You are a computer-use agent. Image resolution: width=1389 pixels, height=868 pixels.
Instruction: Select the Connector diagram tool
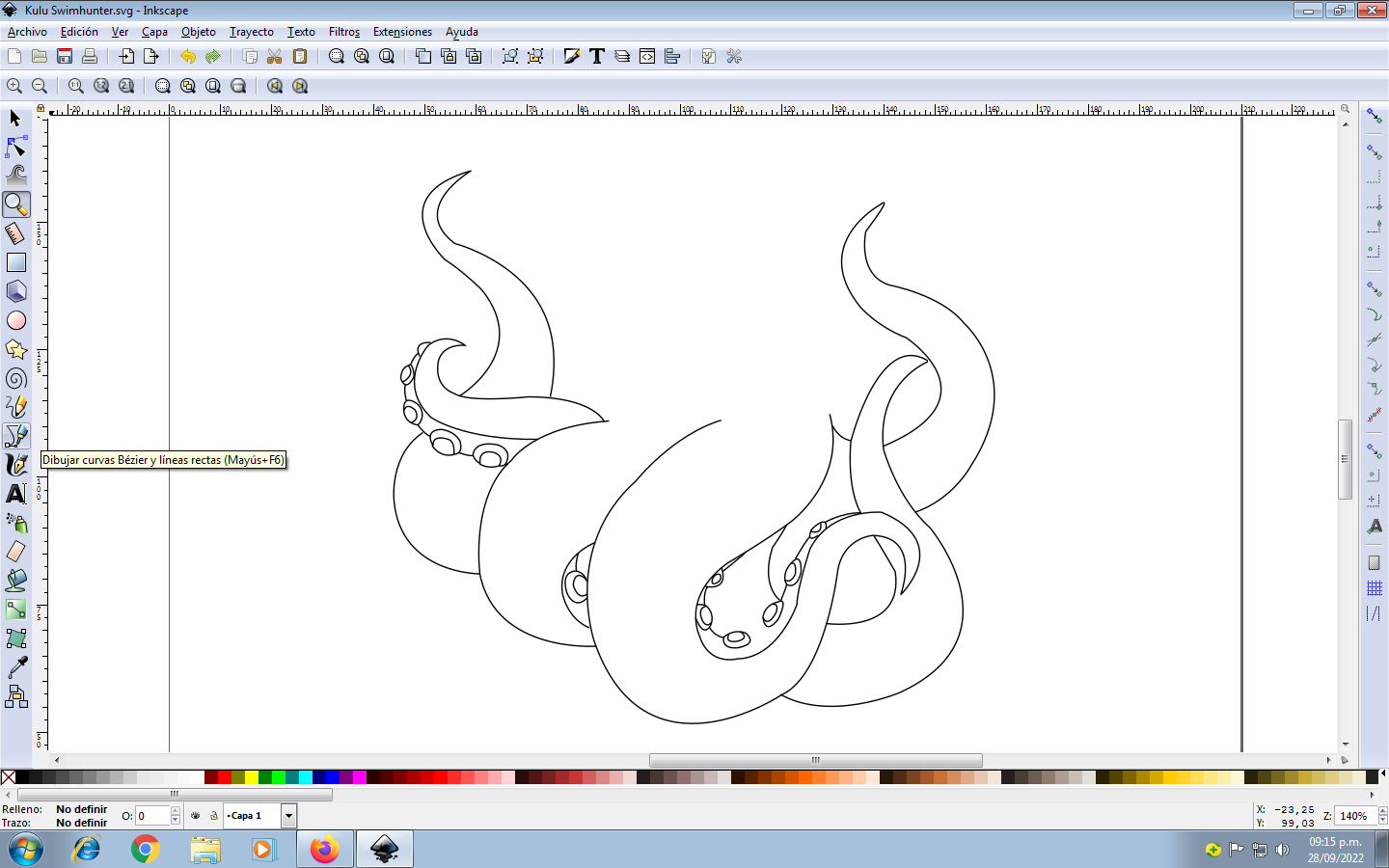15,696
